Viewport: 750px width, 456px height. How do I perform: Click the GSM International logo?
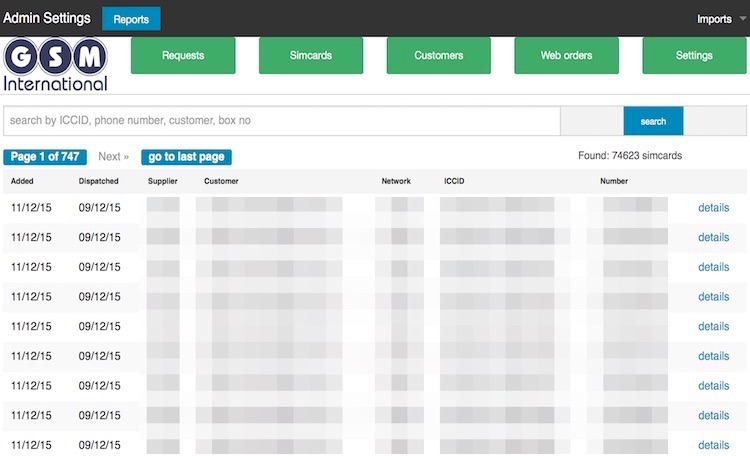click(x=55, y=65)
